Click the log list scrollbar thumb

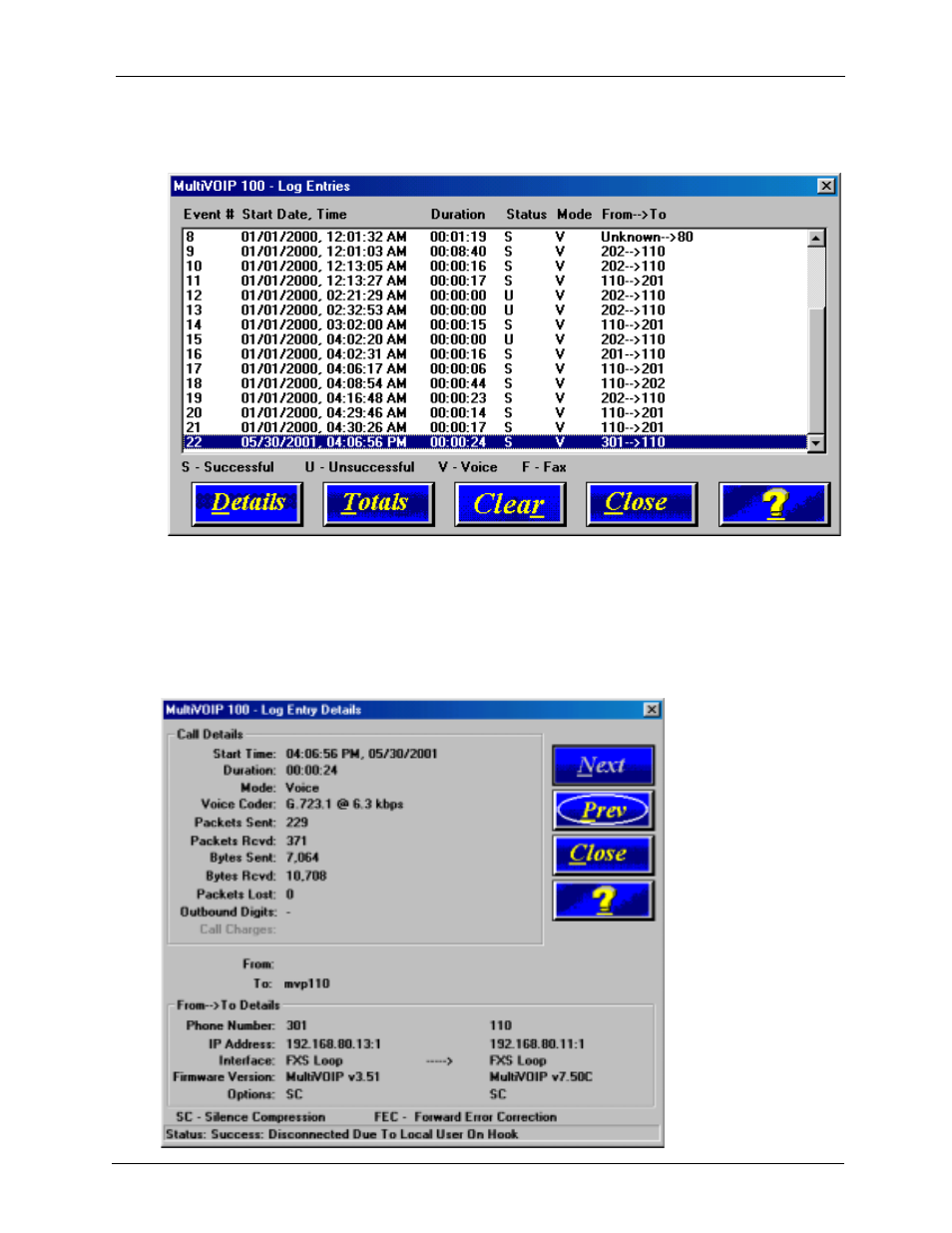pyautogui.click(x=816, y=371)
